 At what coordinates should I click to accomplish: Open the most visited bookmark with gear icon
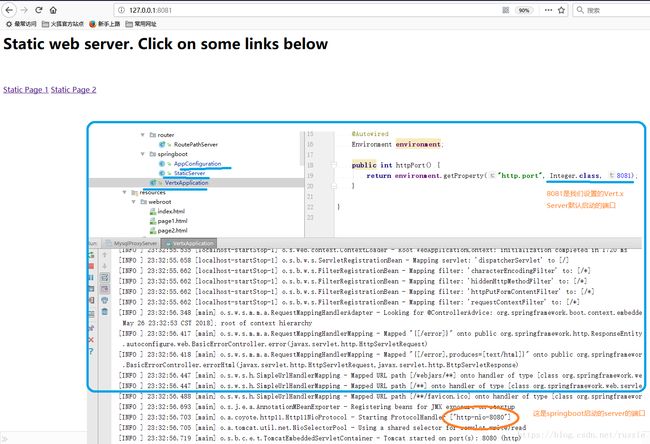coord(21,24)
